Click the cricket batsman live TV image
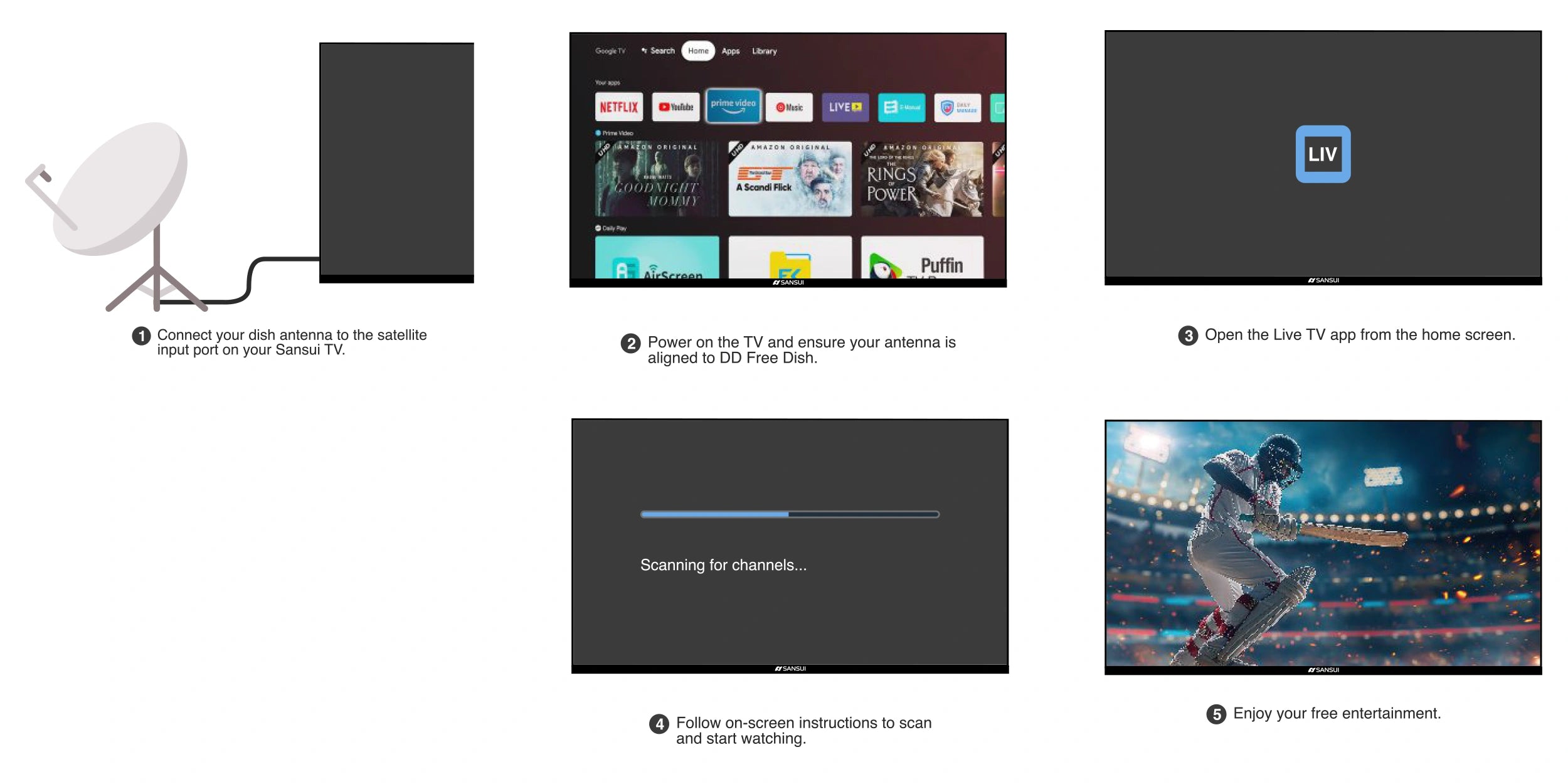 1323,543
